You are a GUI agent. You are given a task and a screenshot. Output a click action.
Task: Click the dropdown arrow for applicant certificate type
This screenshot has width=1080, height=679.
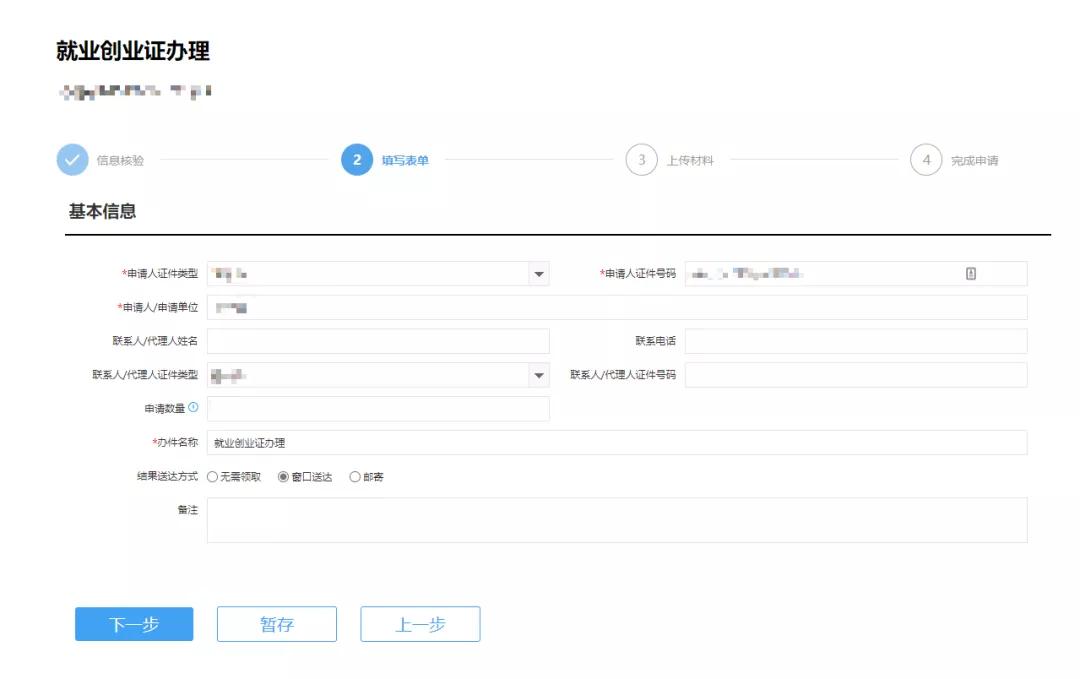(539, 272)
